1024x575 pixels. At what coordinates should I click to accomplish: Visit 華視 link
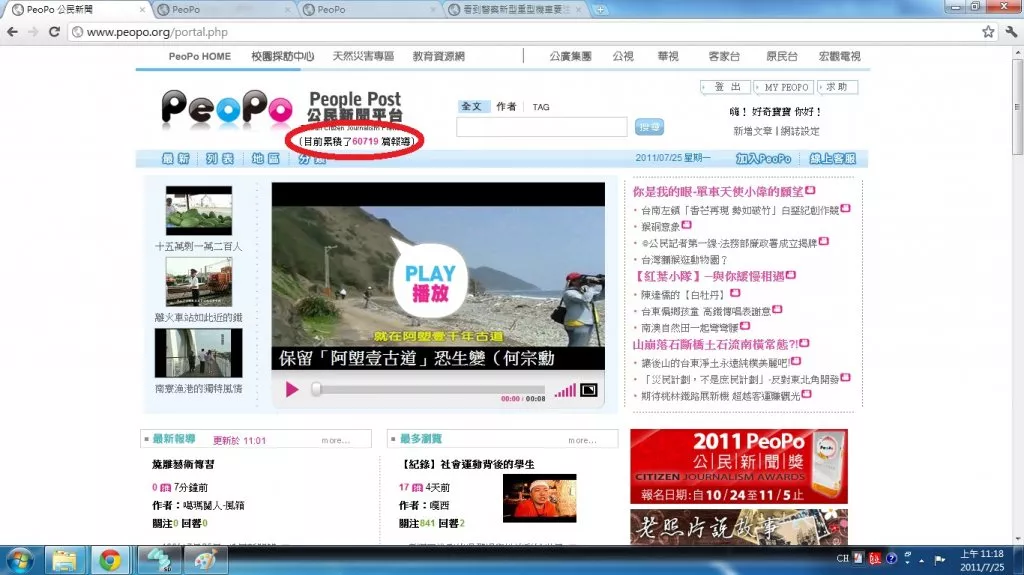tap(668, 57)
